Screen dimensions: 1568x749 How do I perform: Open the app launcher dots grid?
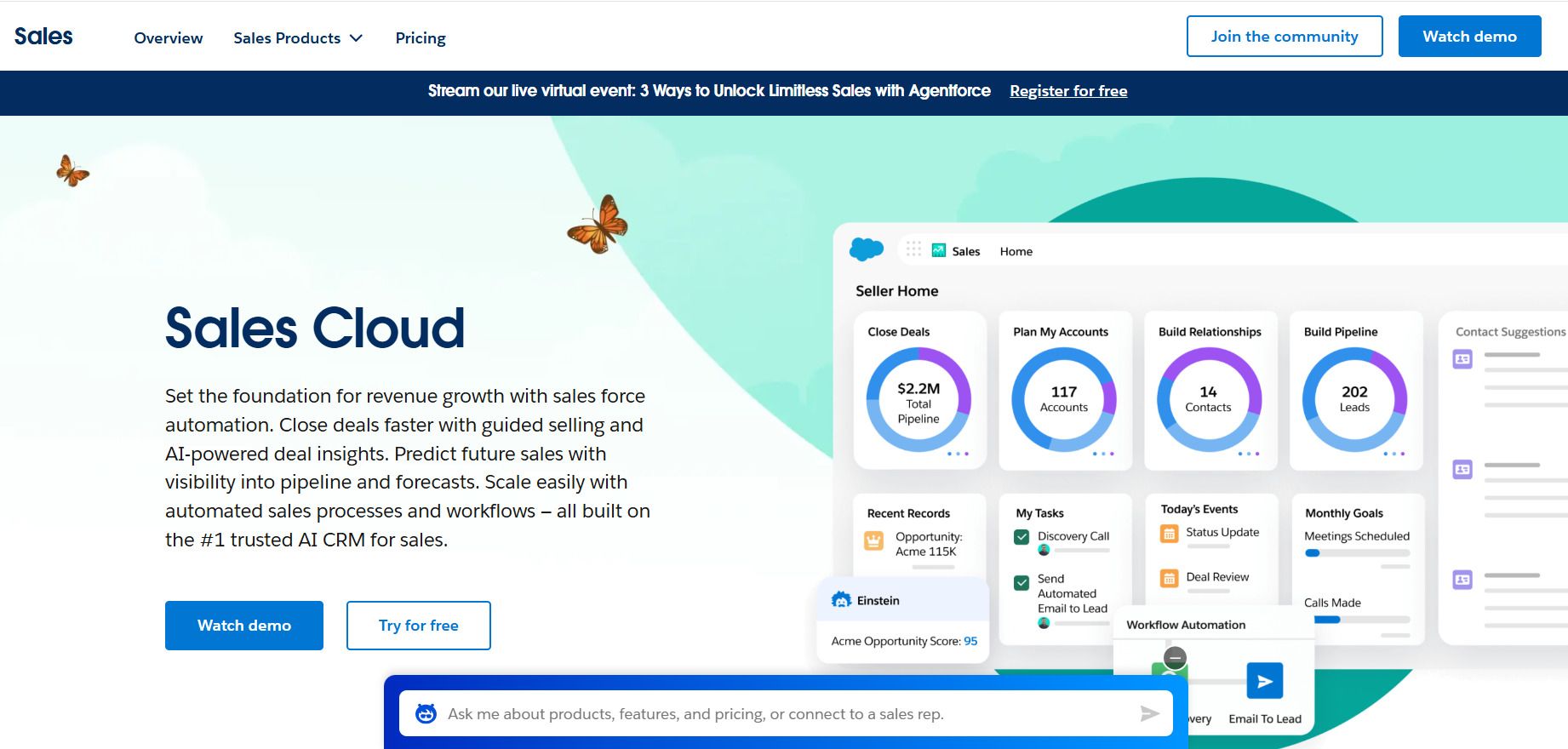913,249
